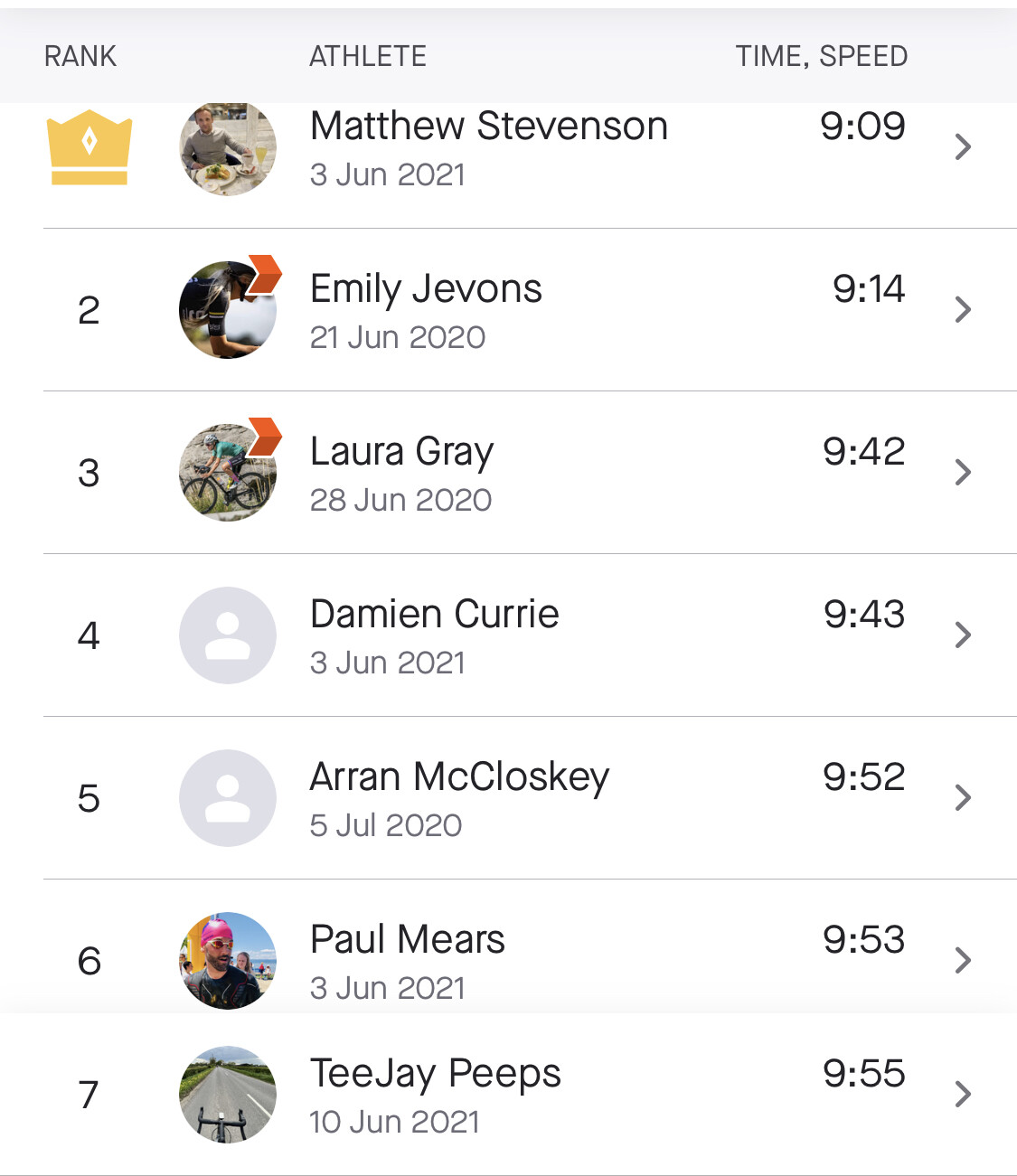Open the Arran McCloskey name link
The image size is (1017, 1176).
459,777
